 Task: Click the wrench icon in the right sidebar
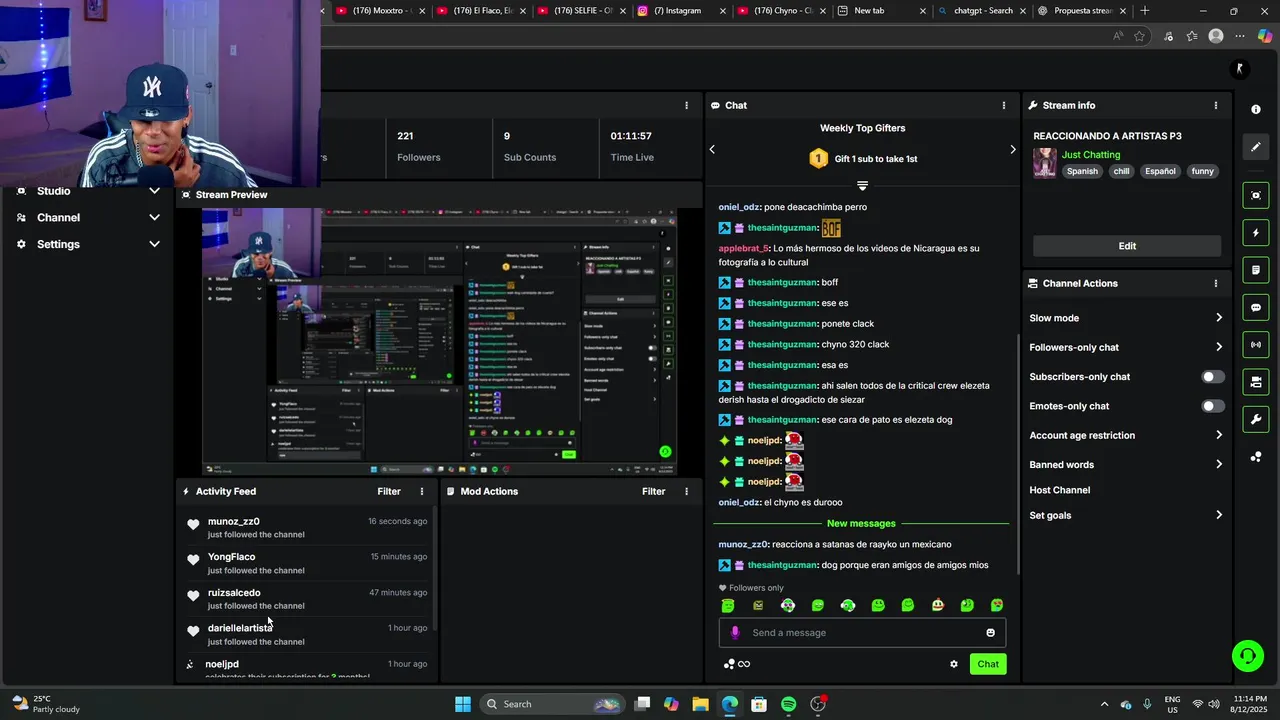click(x=1256, y=419)
